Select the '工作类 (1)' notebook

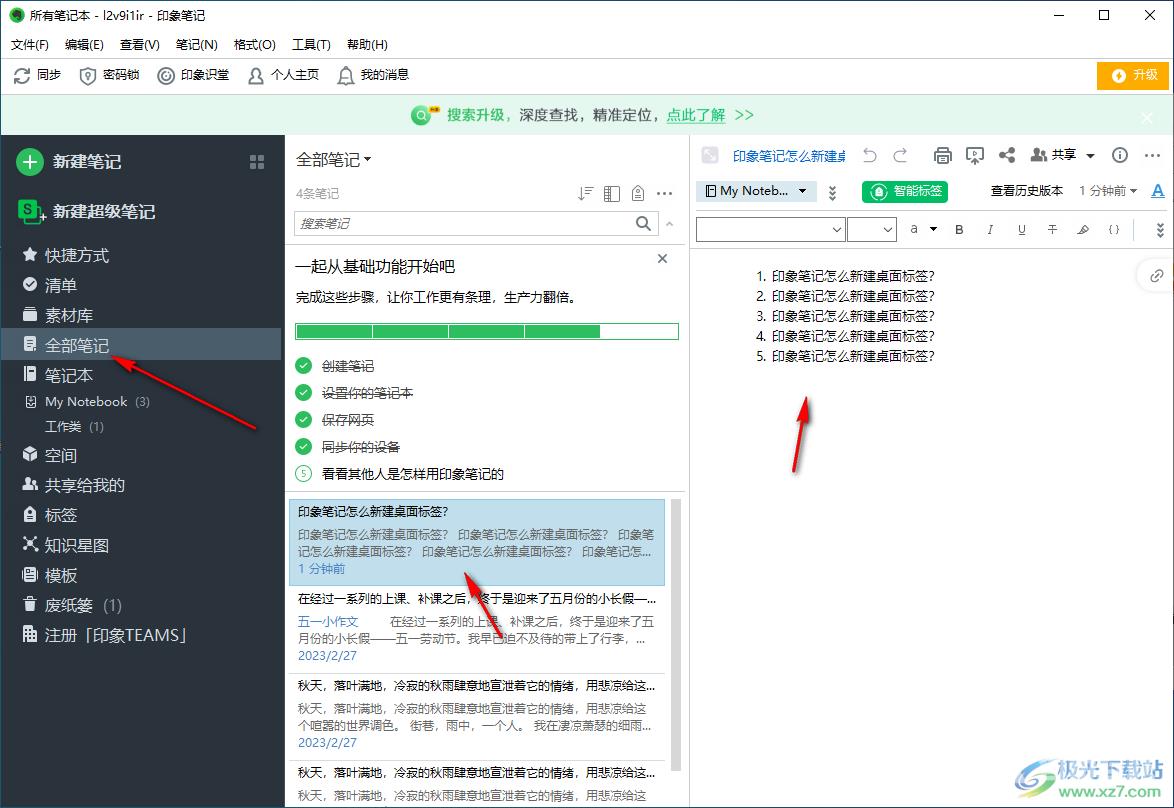[x=73, y=427]
